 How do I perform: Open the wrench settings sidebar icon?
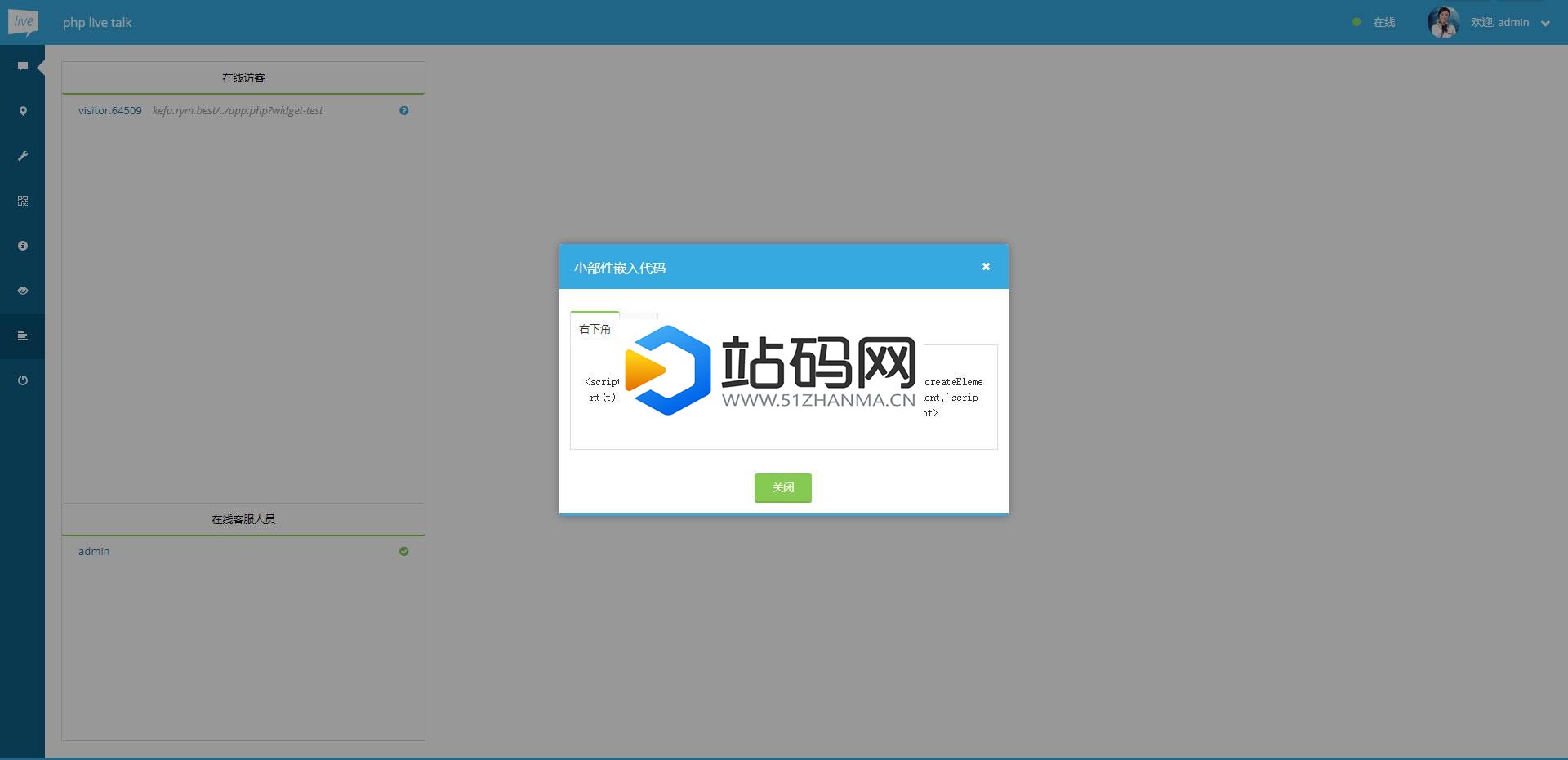coord(23,156)
